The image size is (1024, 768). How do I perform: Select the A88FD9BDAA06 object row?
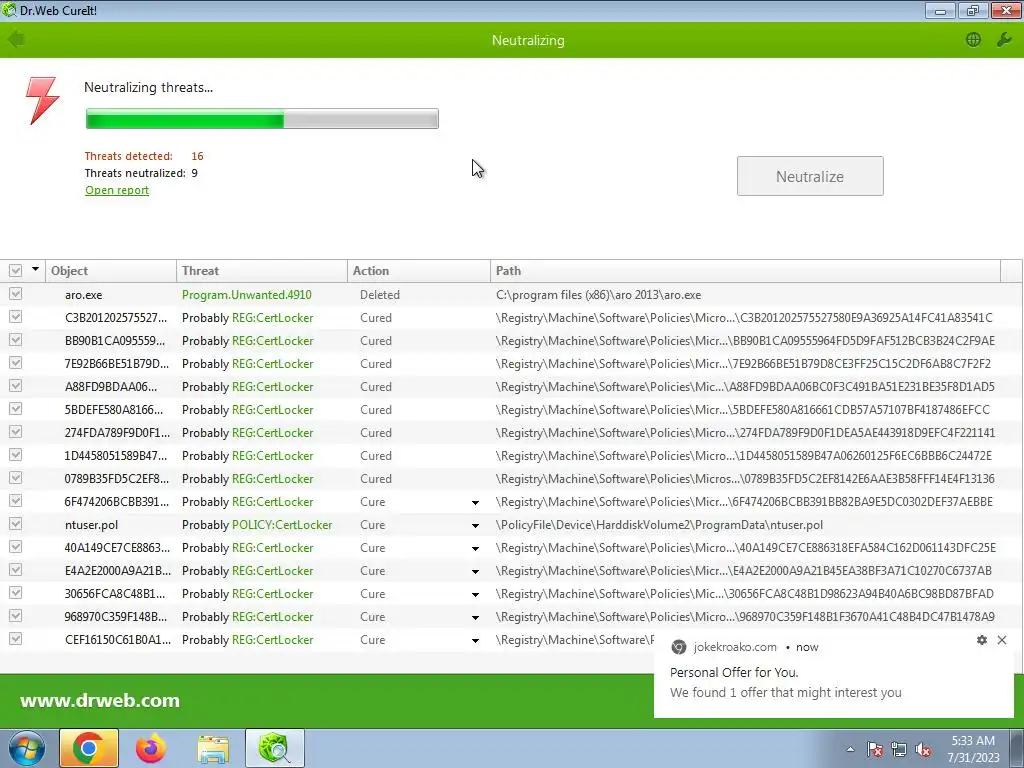pos(110,387)
